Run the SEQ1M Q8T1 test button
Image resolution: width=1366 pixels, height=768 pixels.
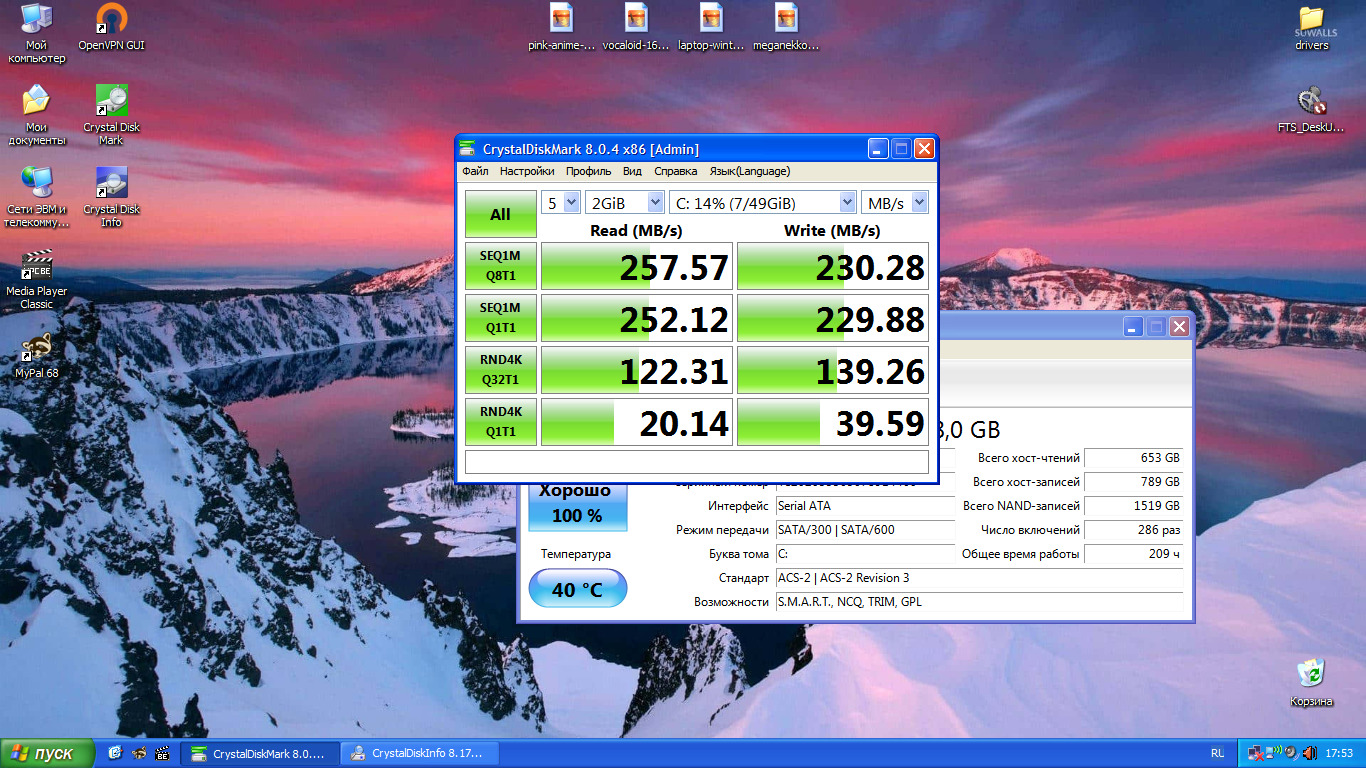[500, 266]
